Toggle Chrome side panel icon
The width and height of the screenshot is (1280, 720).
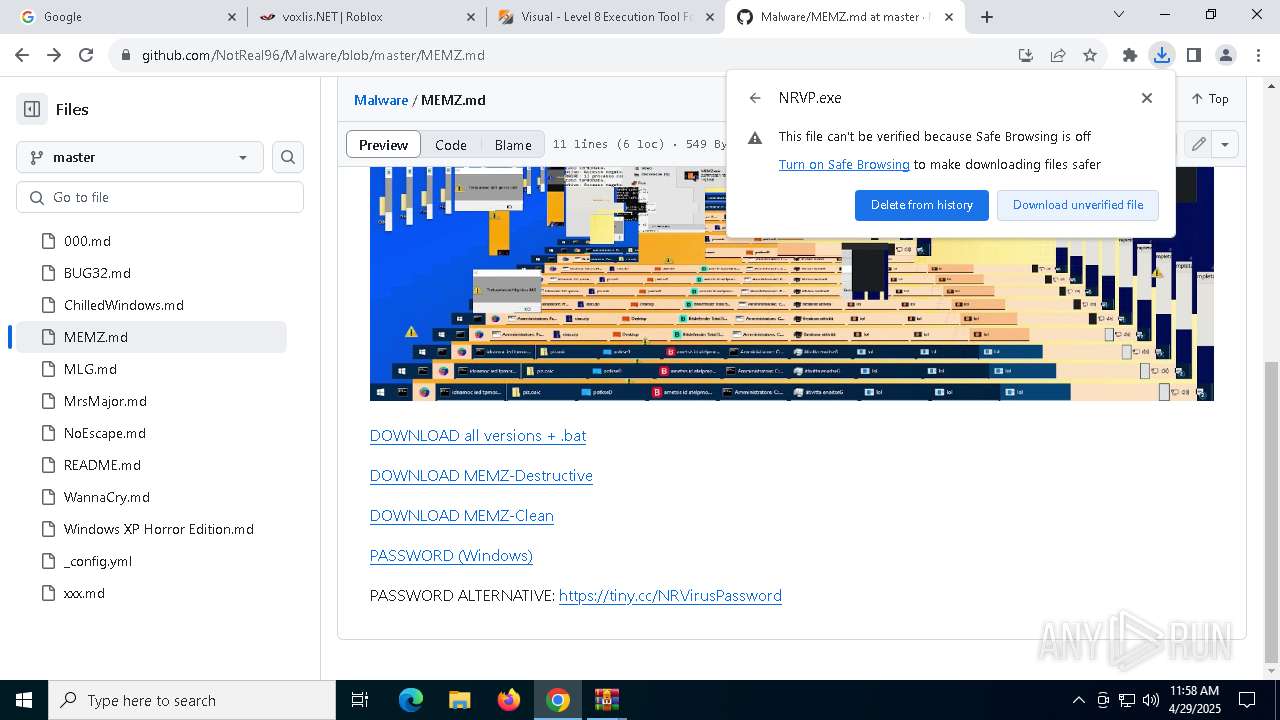1194,55
